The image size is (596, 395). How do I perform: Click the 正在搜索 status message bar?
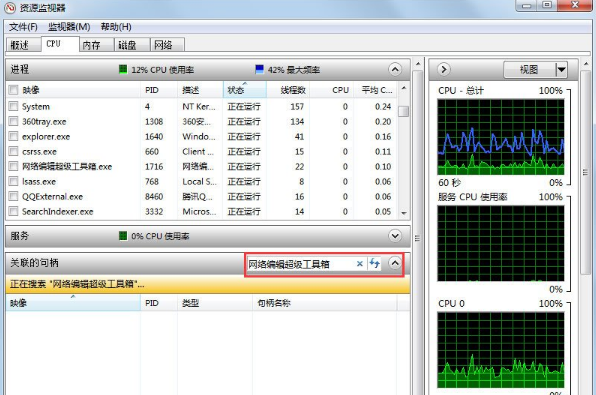point(208,284)
